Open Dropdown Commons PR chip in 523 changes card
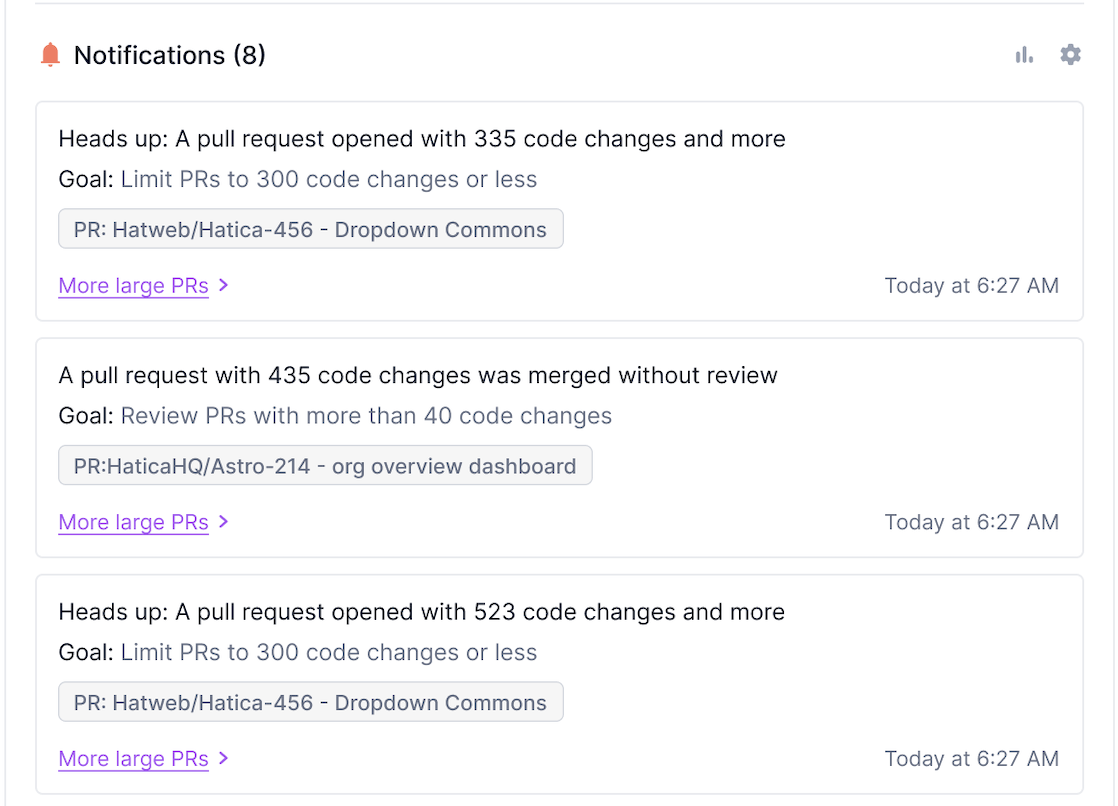This screenshot has width=1118, height=806. tap(310, 703)
